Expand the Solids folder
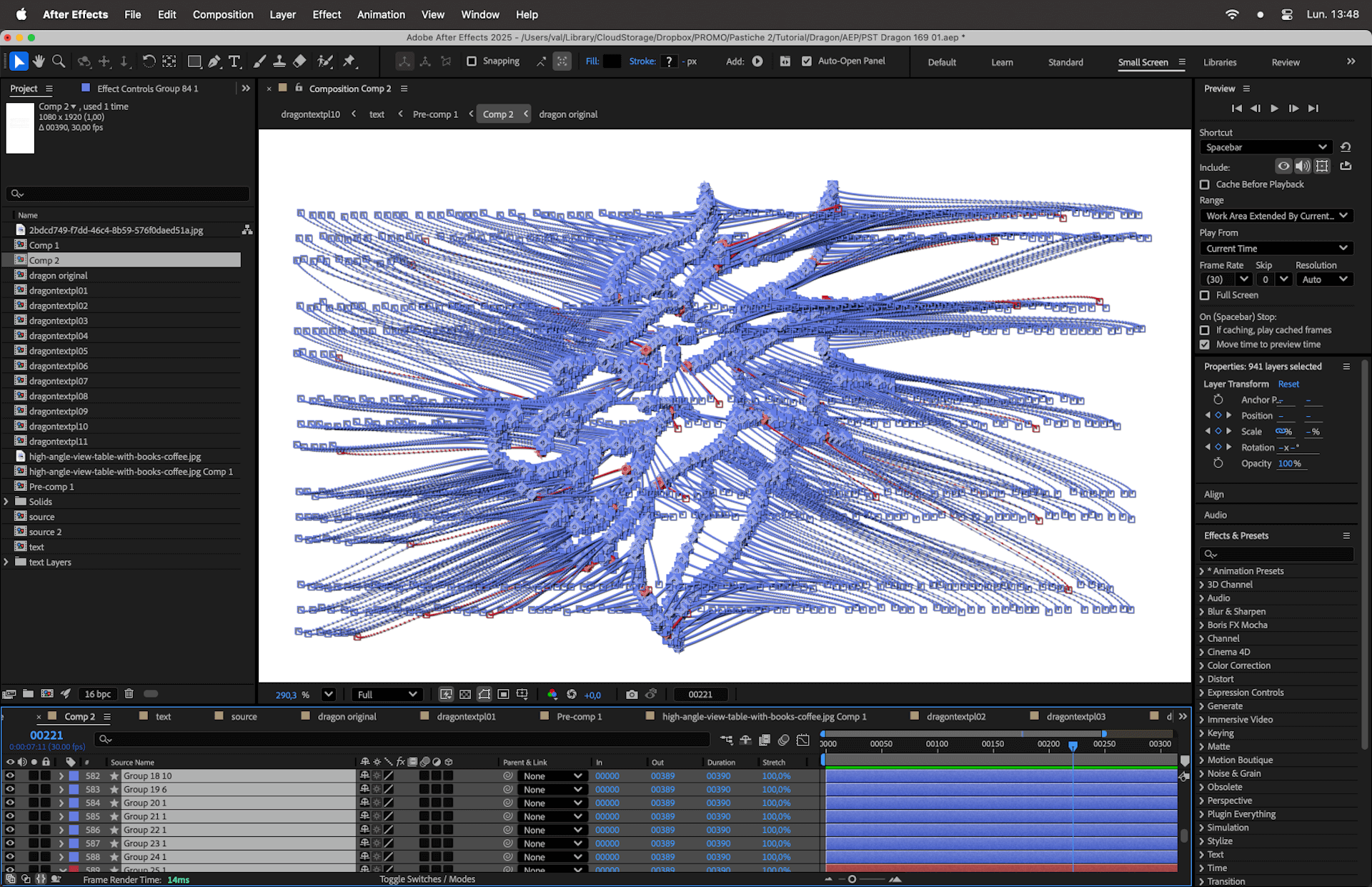This screenshot has height=887, width=1372. point(6,502)
